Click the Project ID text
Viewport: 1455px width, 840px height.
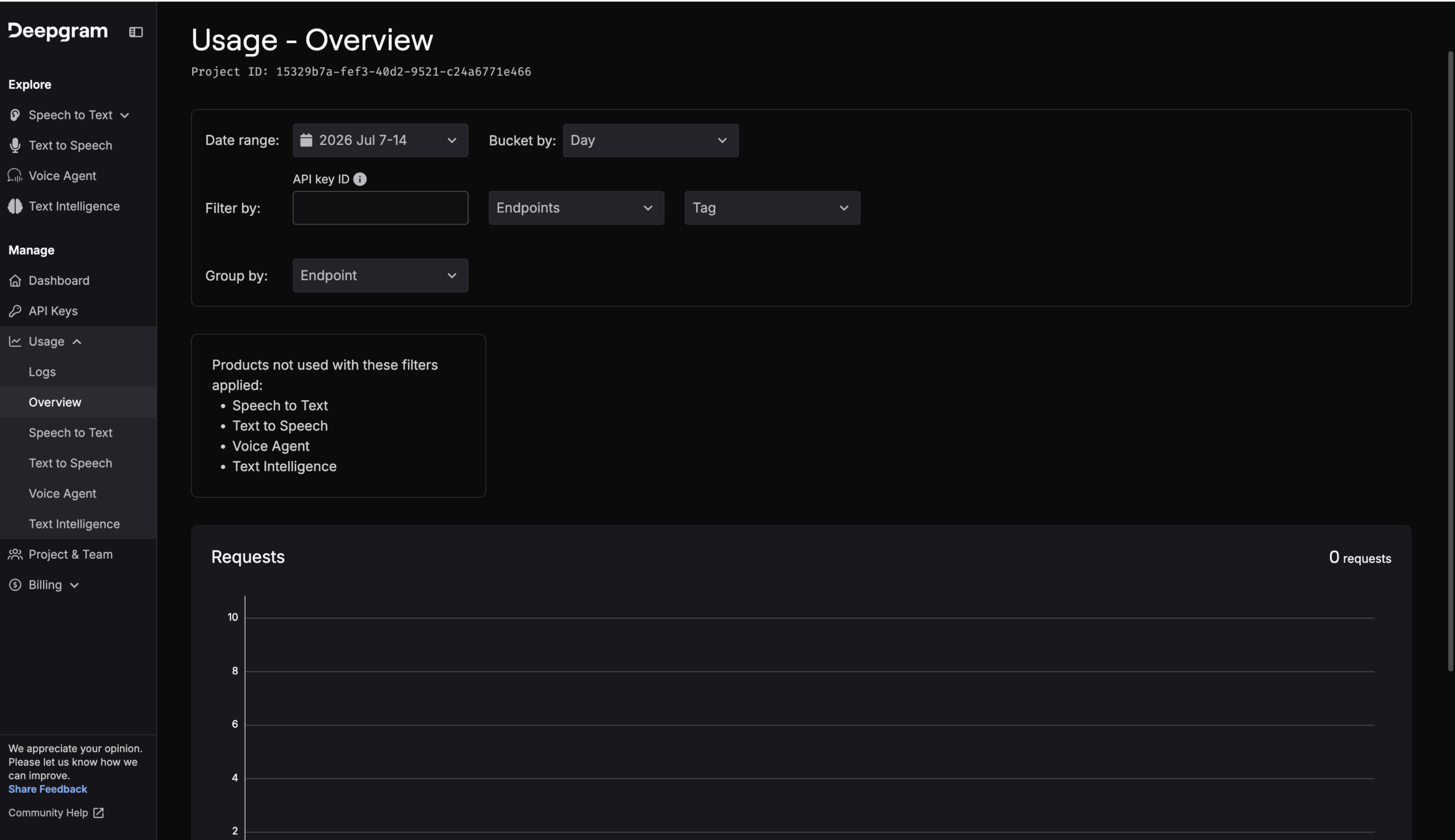[361, 72]
